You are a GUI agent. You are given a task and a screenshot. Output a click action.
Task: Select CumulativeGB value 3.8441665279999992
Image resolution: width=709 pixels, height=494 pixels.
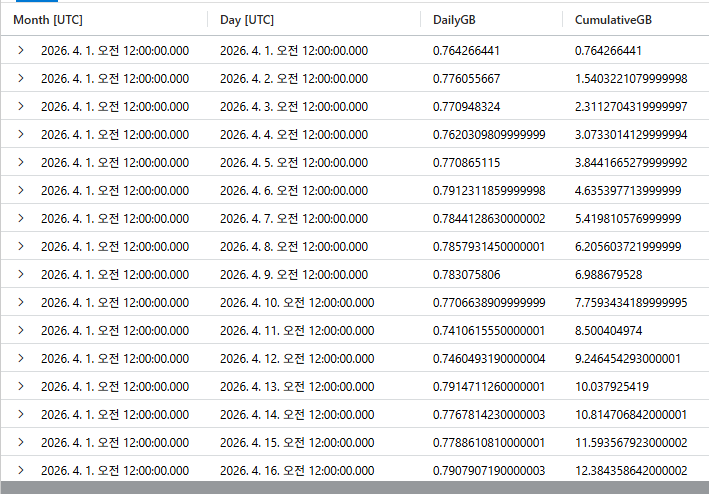[x=631, y=163]
